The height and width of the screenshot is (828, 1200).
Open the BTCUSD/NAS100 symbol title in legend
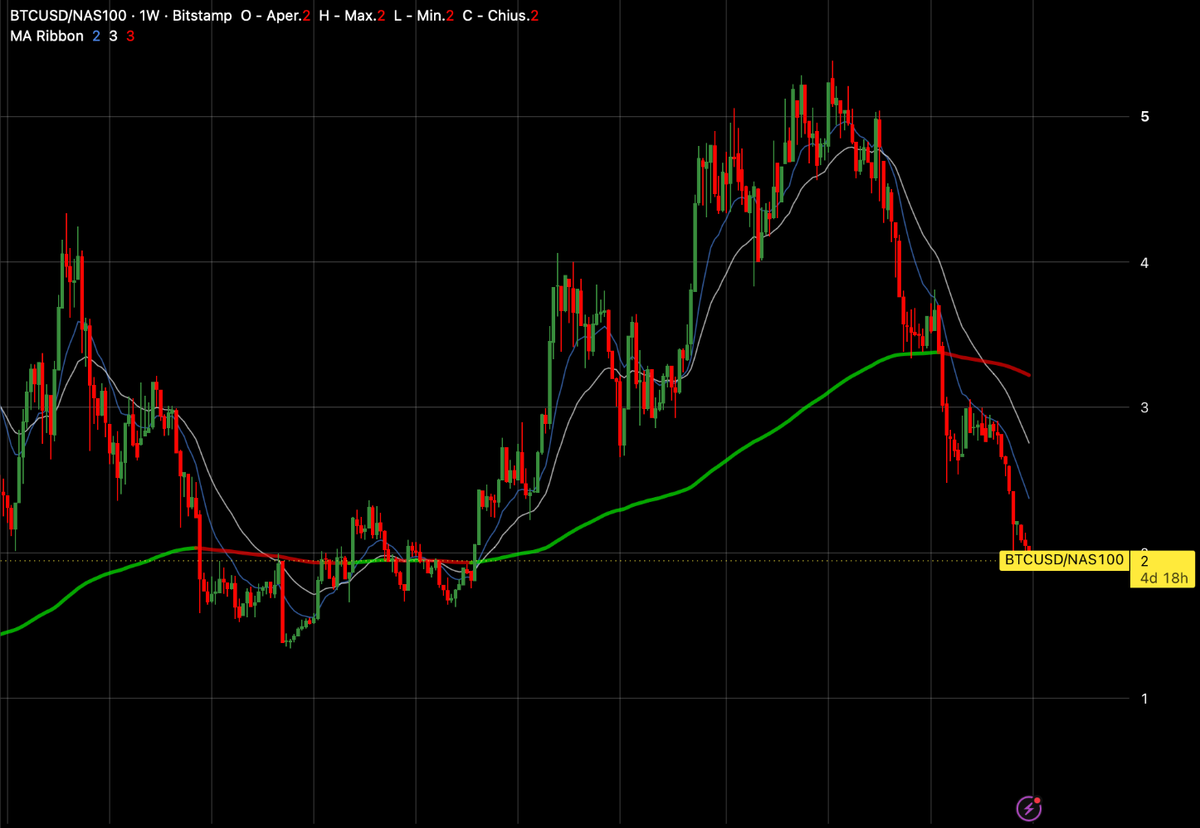[x=70, y=18]
